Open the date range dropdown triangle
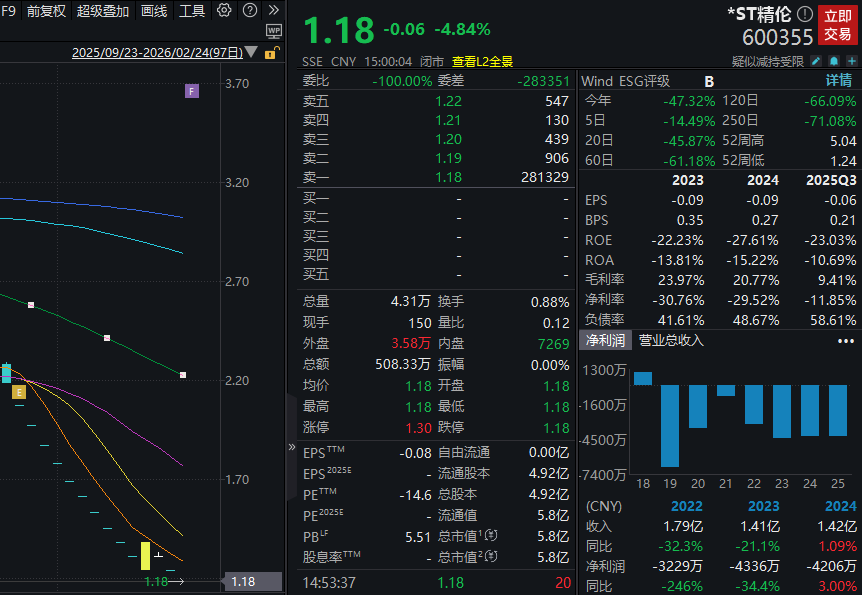Screen dimensions: 862x595 (x=251, y=52)
